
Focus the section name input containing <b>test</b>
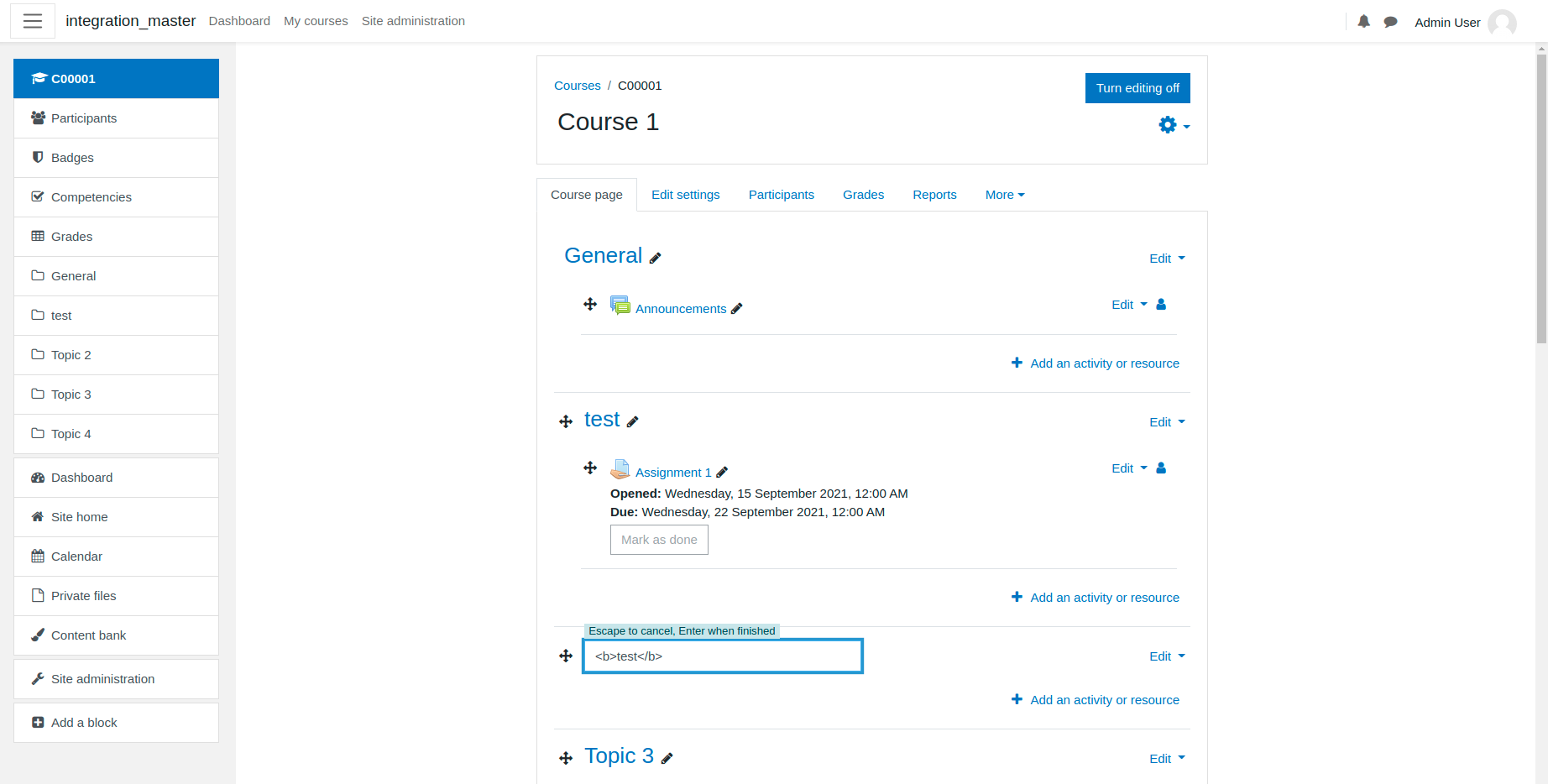[723, 656]
